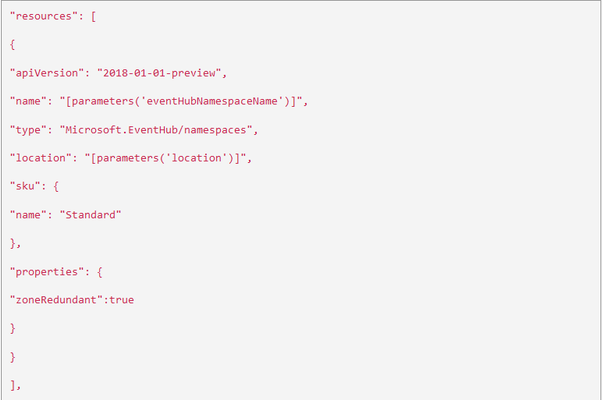Screen dimensions: 603x400
Task: Click the closing square bracket with comma
Action: (15, 385)
